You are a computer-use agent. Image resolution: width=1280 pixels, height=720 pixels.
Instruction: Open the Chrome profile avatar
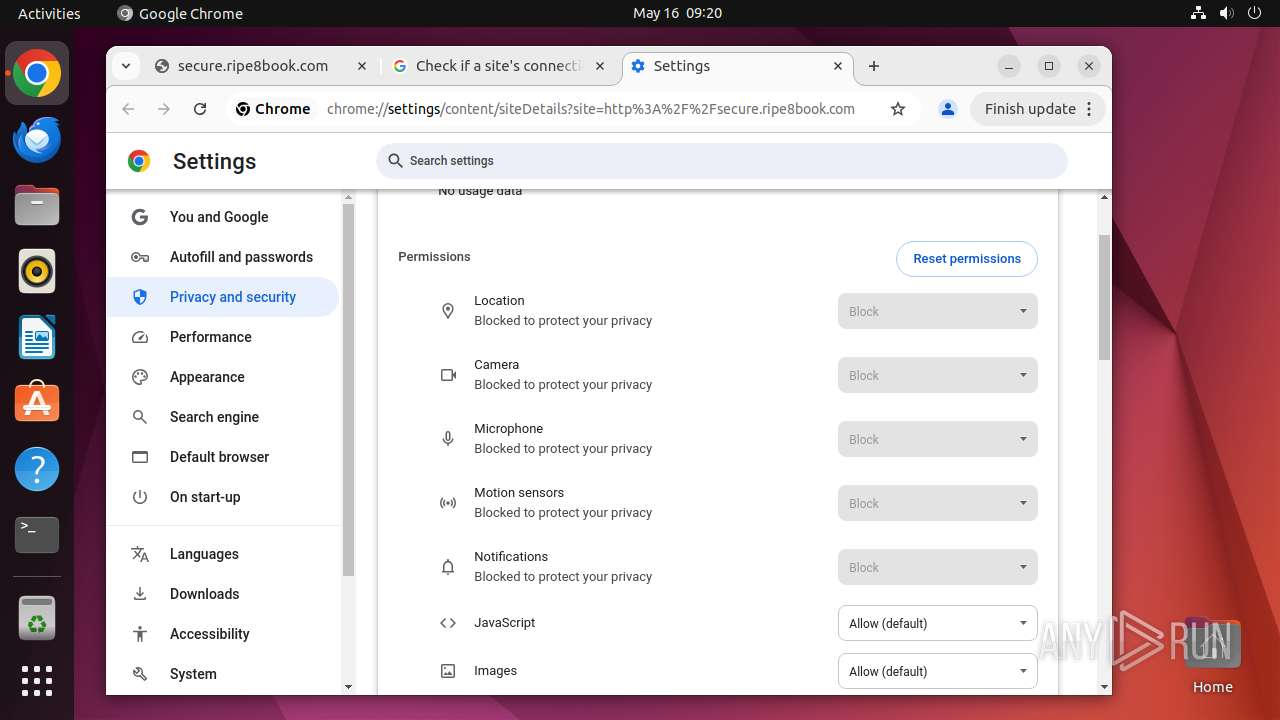click(948, 109)
